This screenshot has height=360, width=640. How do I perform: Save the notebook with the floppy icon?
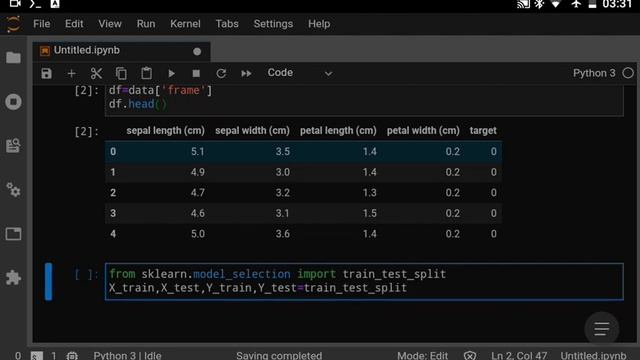pos(47,73)
